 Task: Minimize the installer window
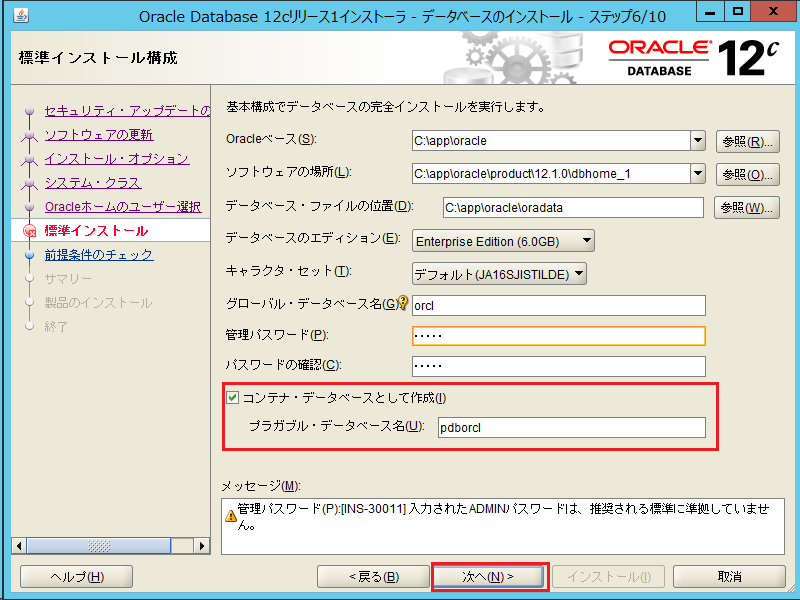710,13
